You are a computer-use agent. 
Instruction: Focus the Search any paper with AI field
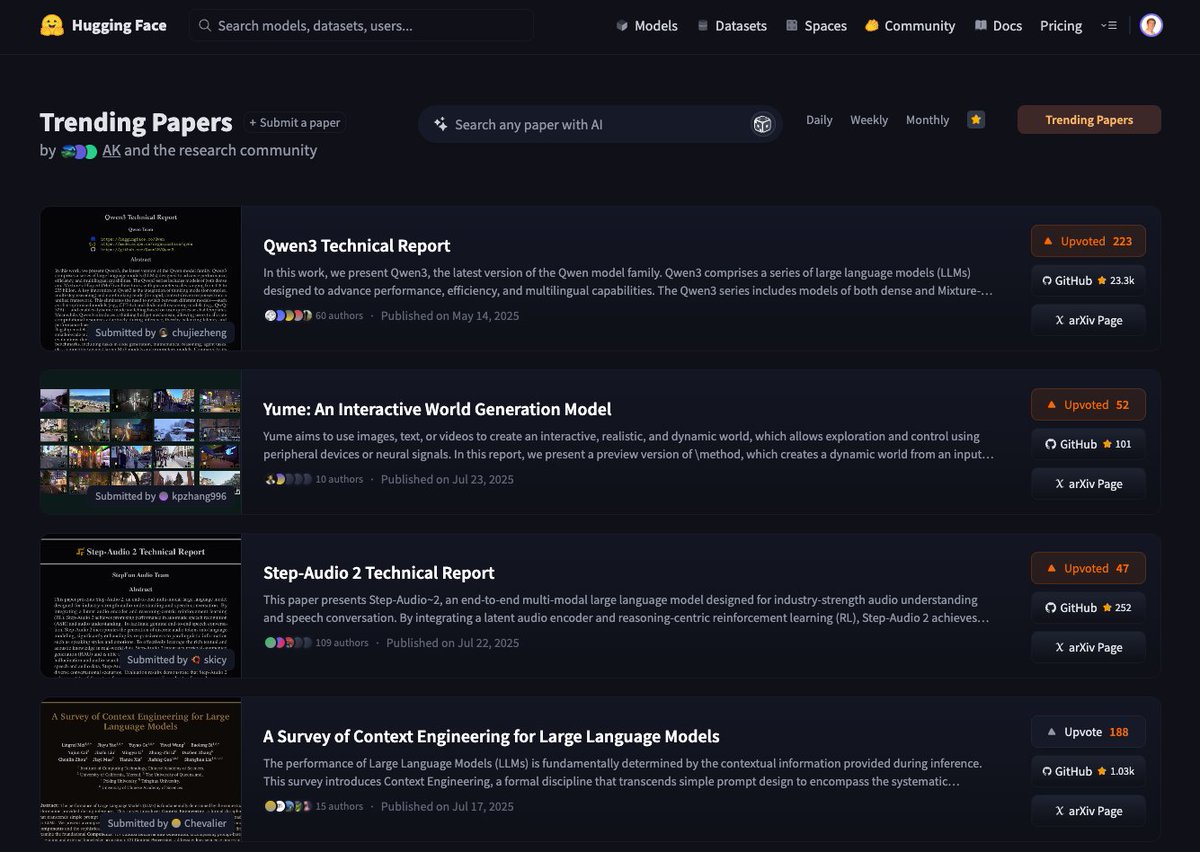598,124
